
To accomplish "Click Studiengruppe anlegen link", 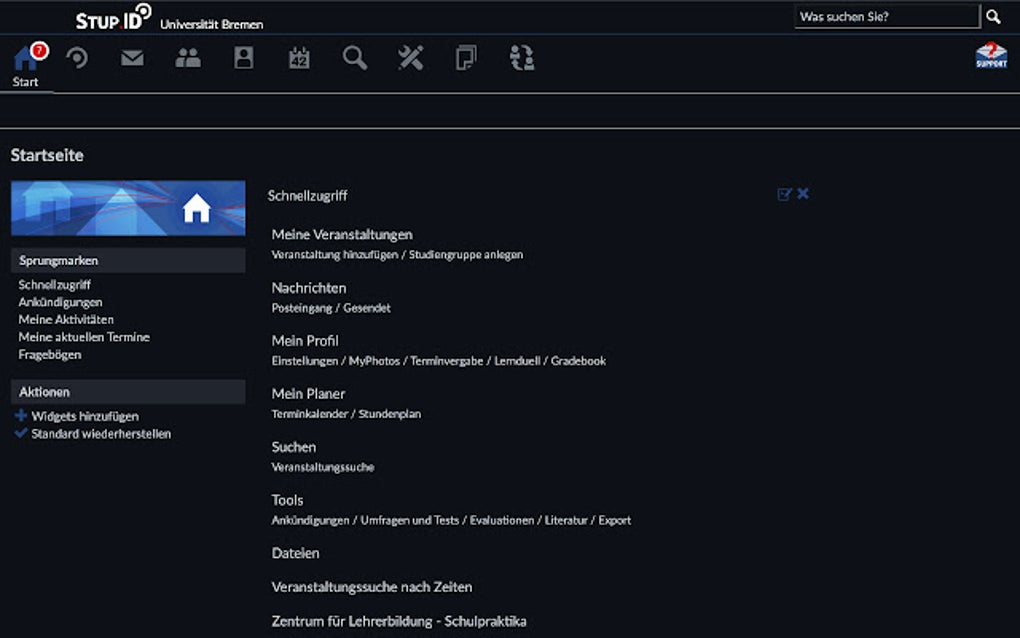I will (466, 255).
